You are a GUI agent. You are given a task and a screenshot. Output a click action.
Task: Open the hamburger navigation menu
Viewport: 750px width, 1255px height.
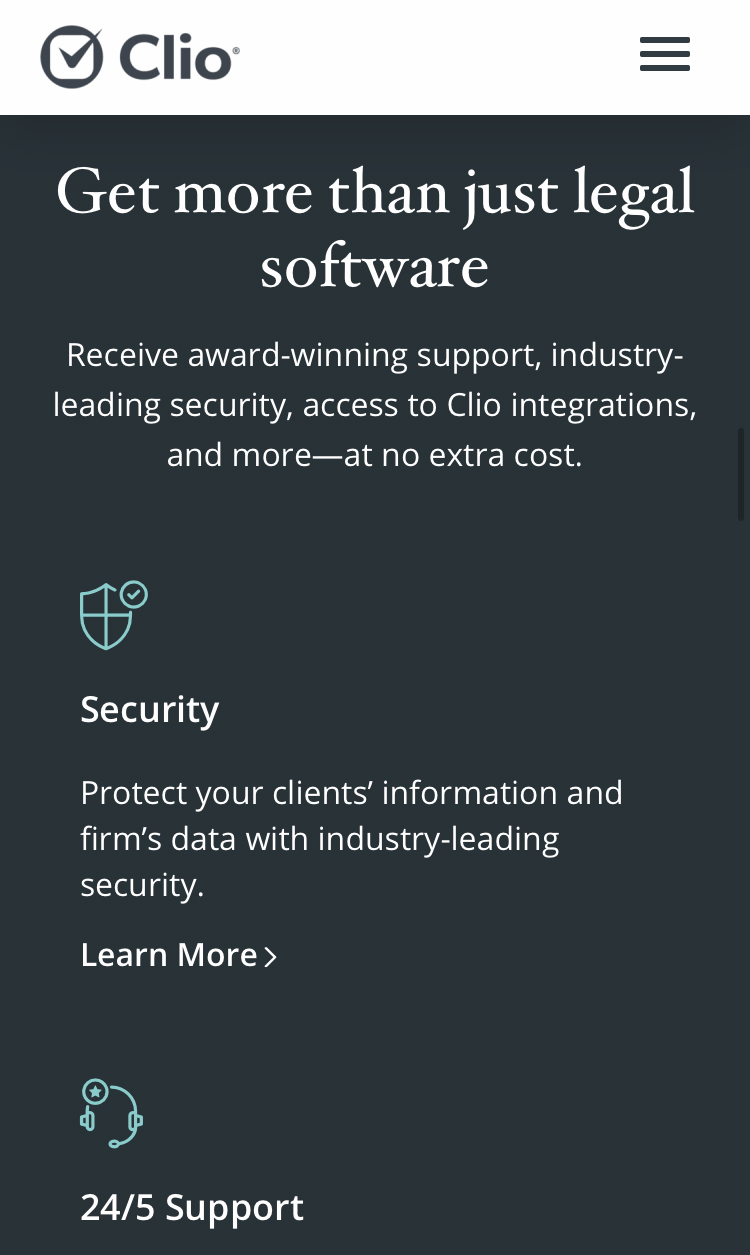[x=665, y=54]
